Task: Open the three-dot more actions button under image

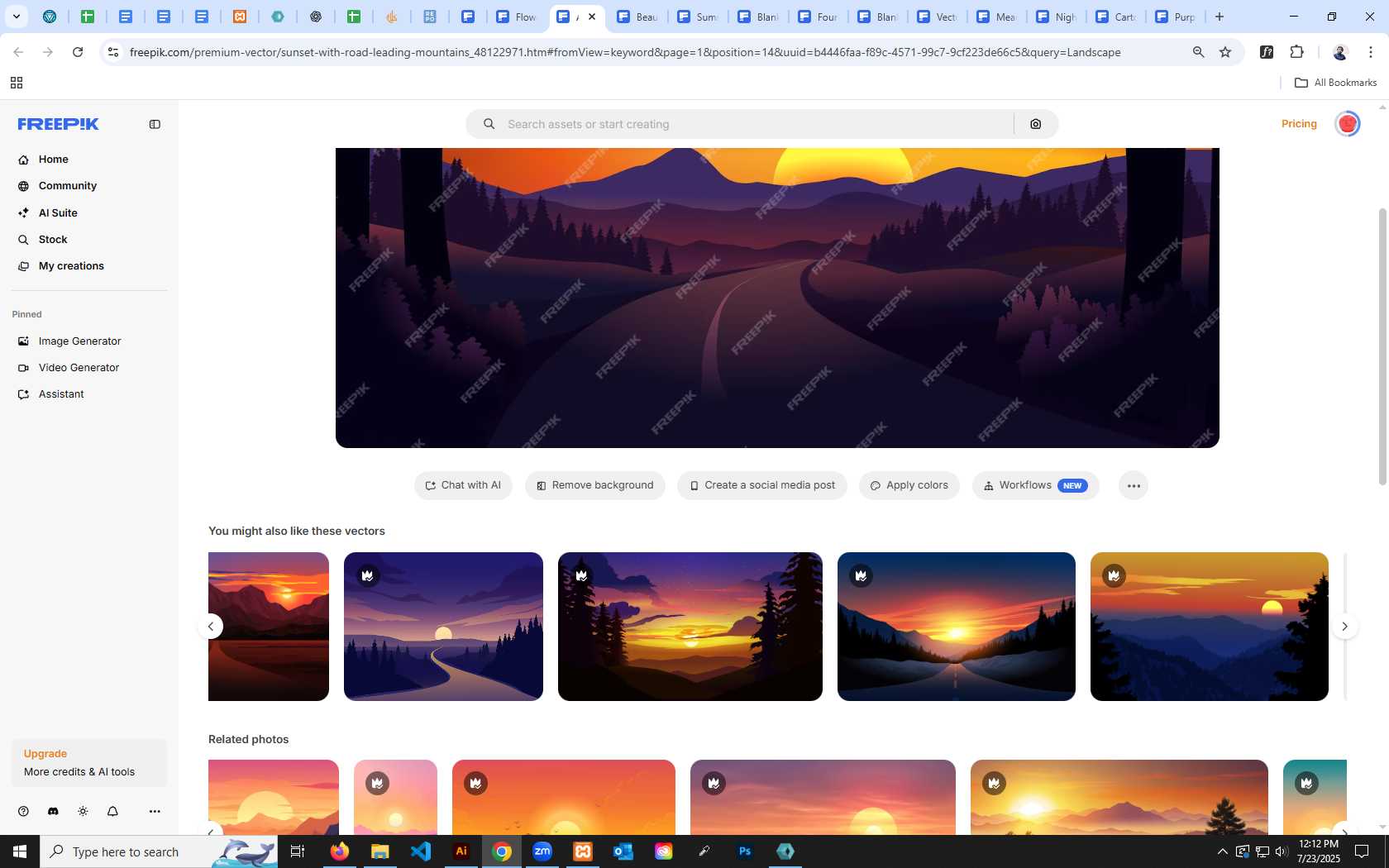Action: pos(1134,485)
